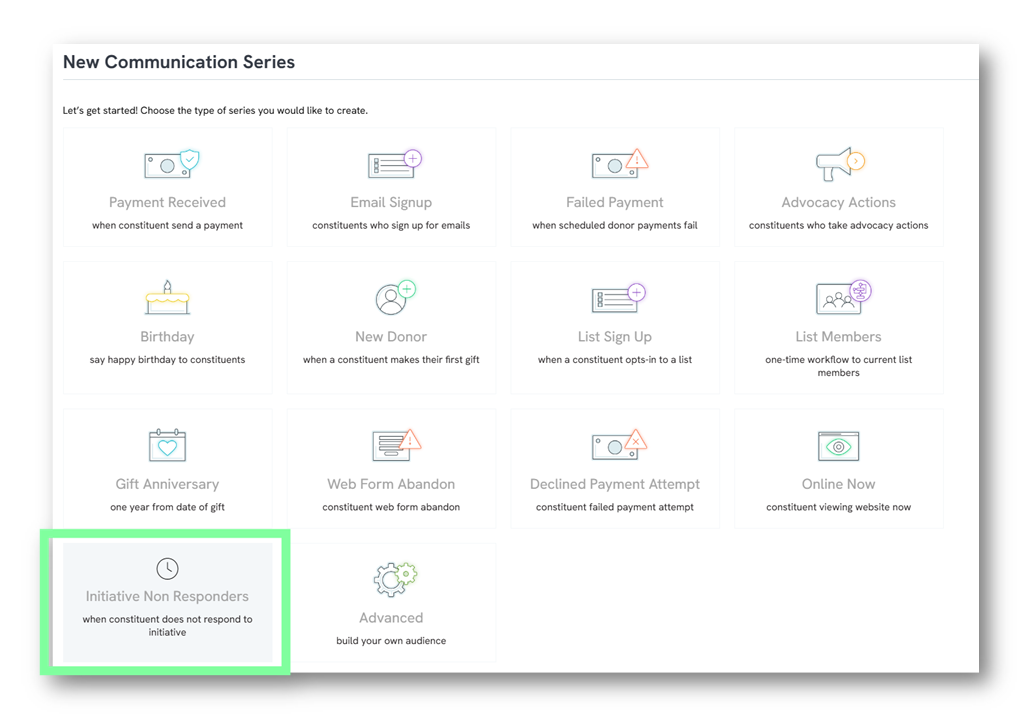1031x720 pixels.
Task: Click 'build your own audience' description
Action: click(x=391, y=641)
